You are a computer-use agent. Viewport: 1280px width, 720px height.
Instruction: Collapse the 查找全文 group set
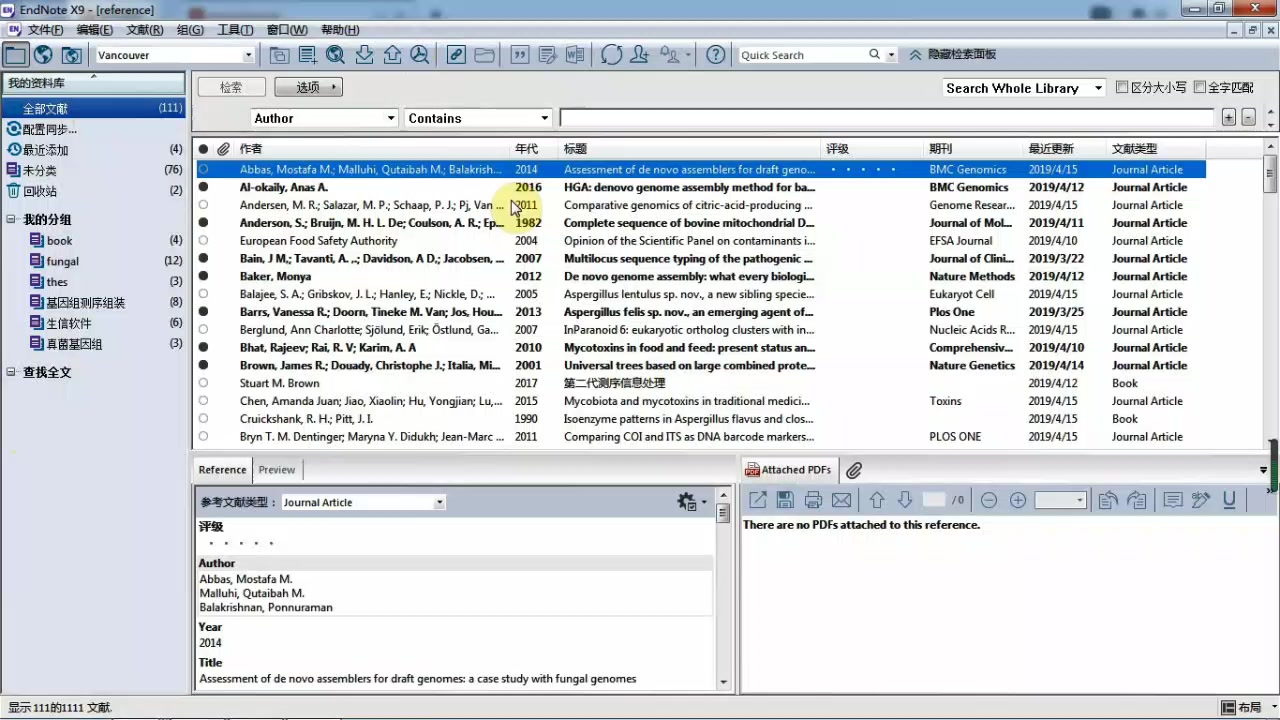click(x=11, y=372)
